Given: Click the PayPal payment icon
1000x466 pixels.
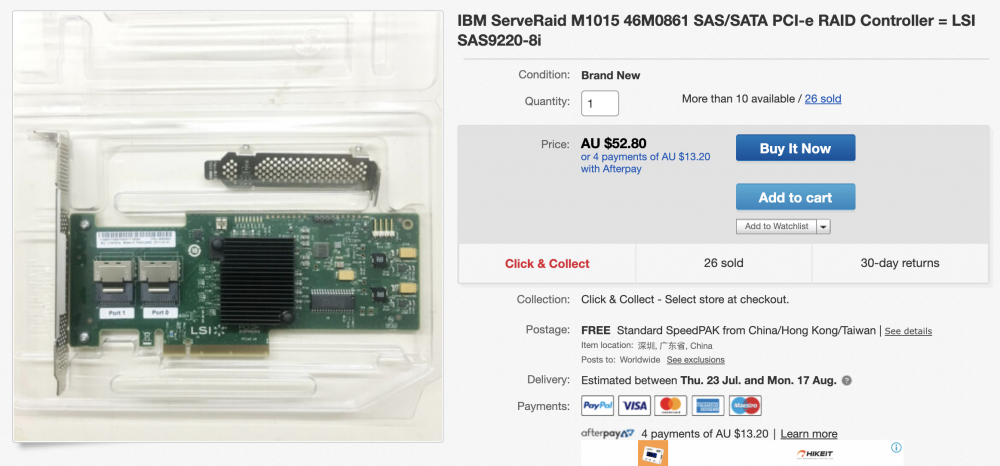Looking at the screenshot, I should coord(598,405).
